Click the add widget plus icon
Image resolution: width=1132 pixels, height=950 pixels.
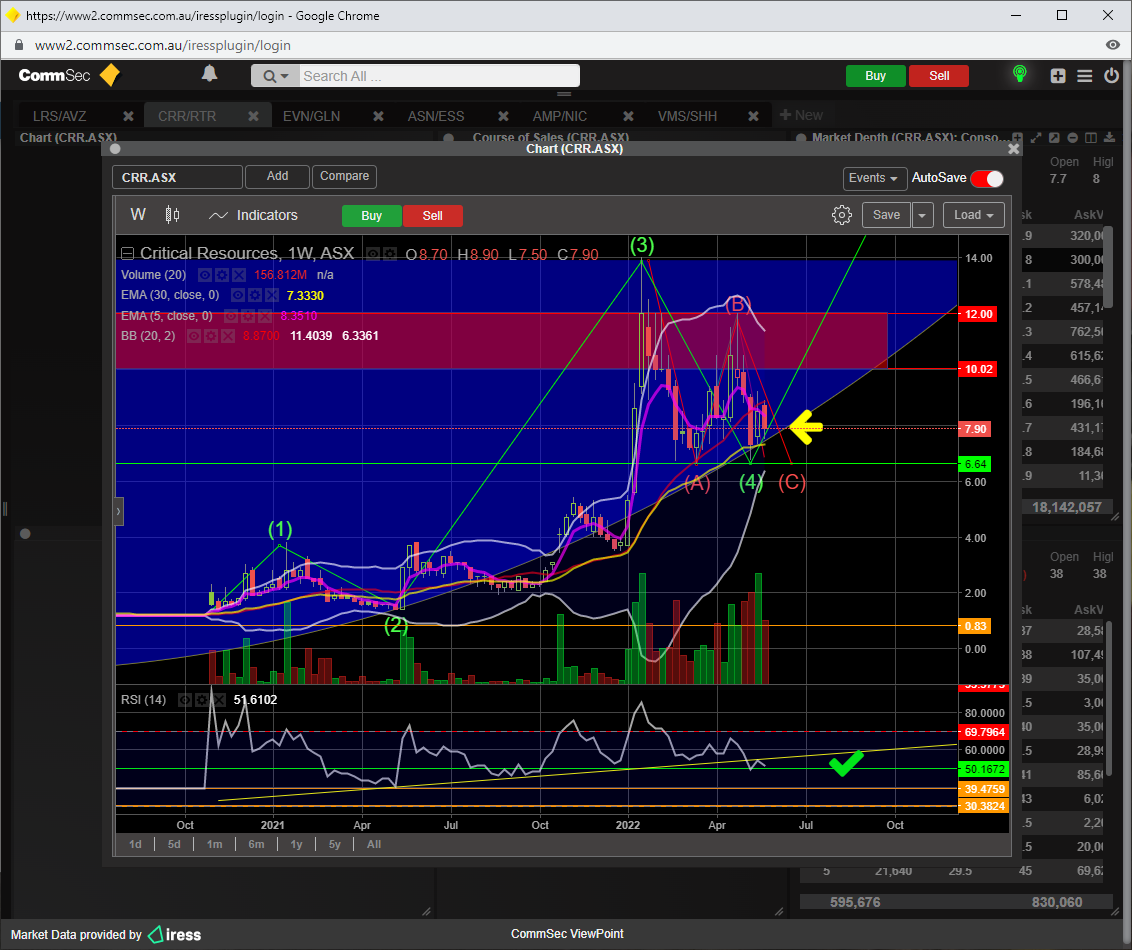pyautogui.click(x=1058, y=76)
